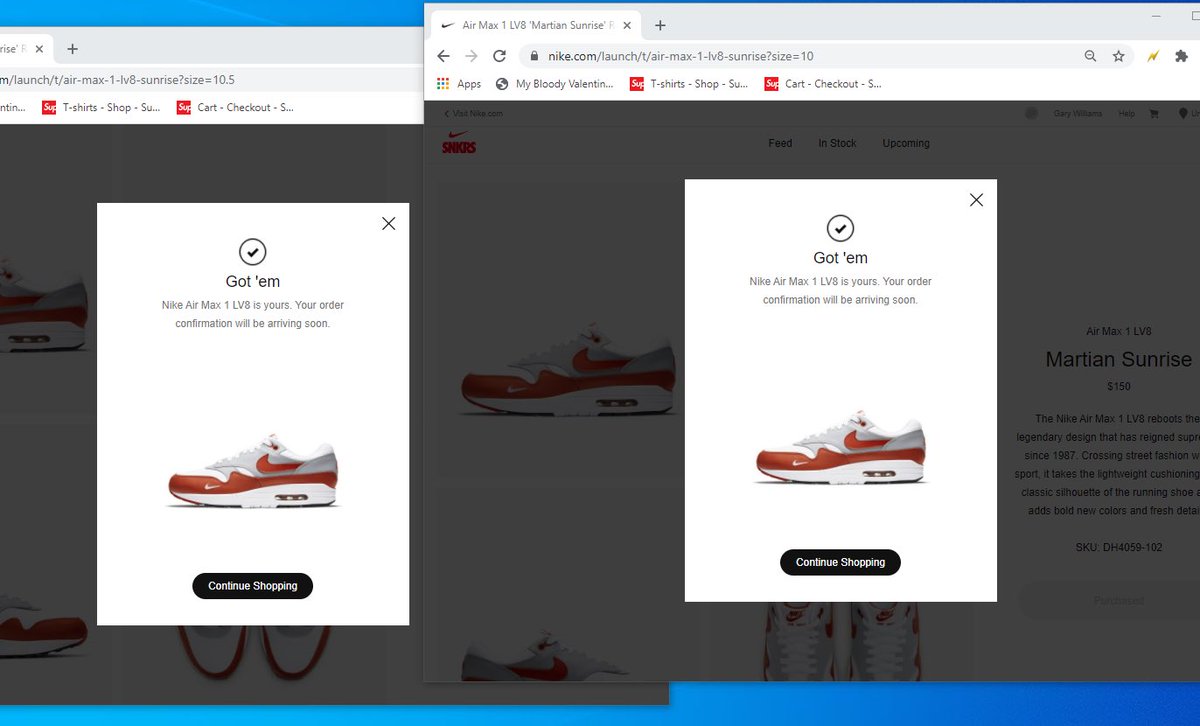Click the SNKRS logo
This screenshot has height=726, width=1200.
click(459, 142)
